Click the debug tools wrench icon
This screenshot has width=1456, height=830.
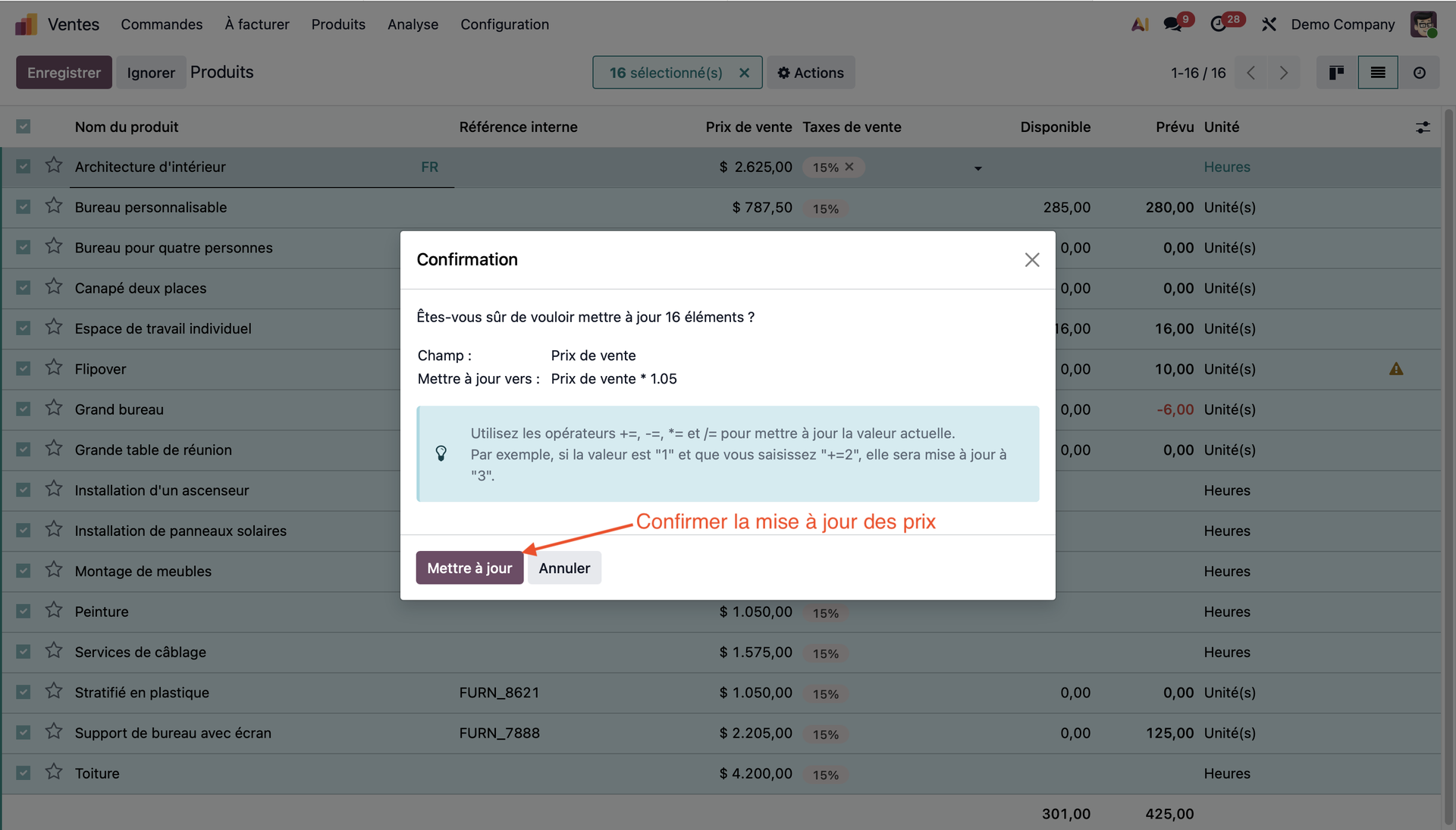tap(1269, 24)
